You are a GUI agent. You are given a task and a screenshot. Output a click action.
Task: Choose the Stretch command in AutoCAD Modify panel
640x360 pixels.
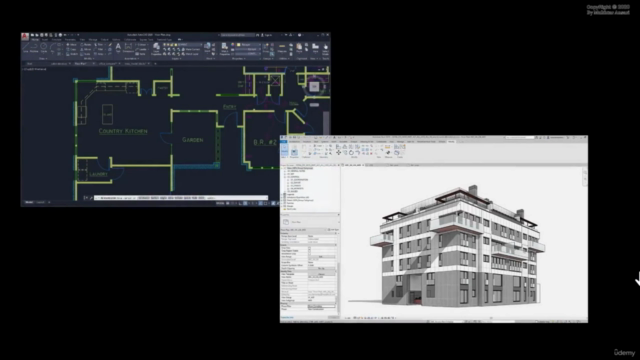pyautogui.click(x=72, y=54)
